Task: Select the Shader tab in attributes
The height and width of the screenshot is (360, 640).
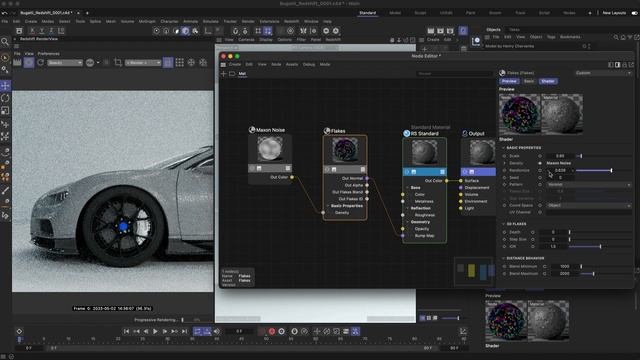Action: 548,81
